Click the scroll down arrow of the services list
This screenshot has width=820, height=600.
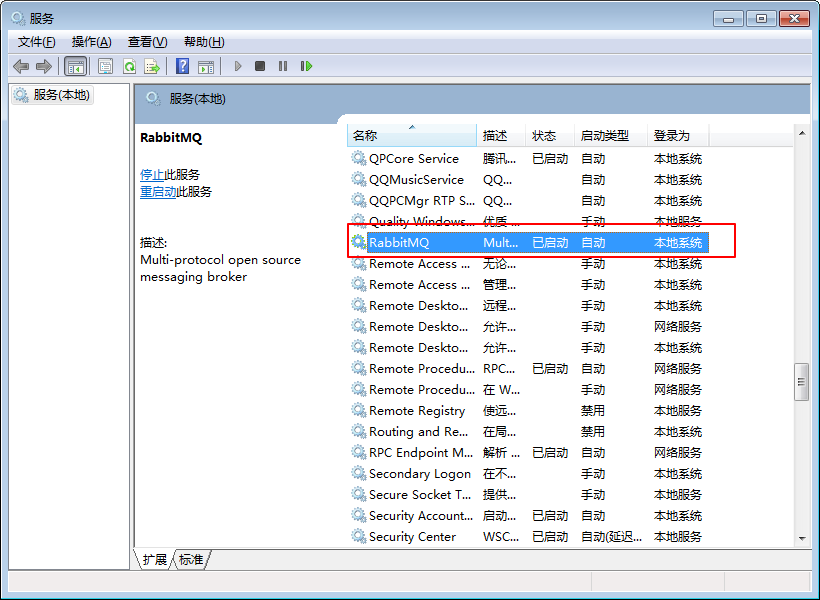801,538
